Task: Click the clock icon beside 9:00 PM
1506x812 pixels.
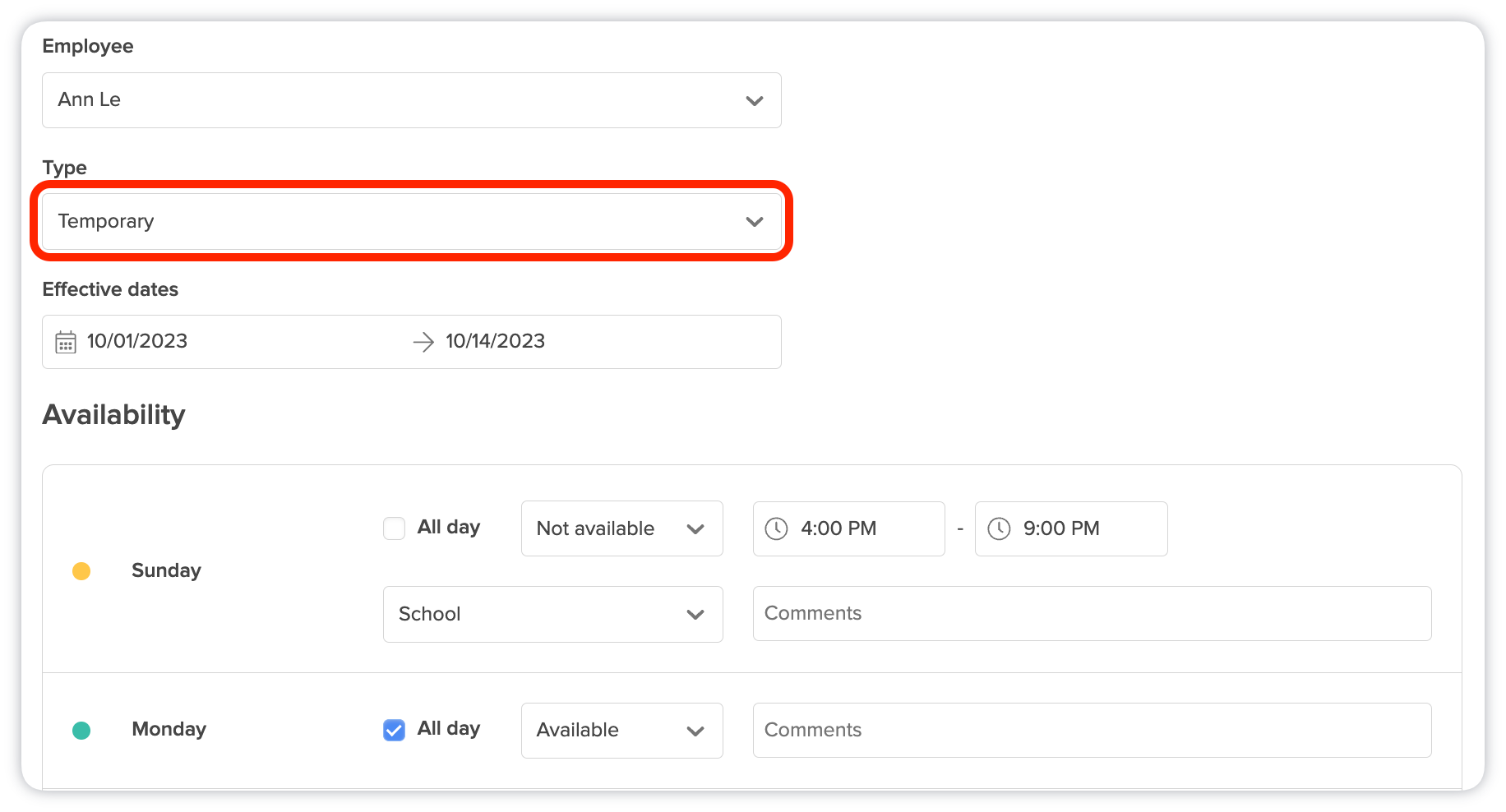Action: pos(999,528)
